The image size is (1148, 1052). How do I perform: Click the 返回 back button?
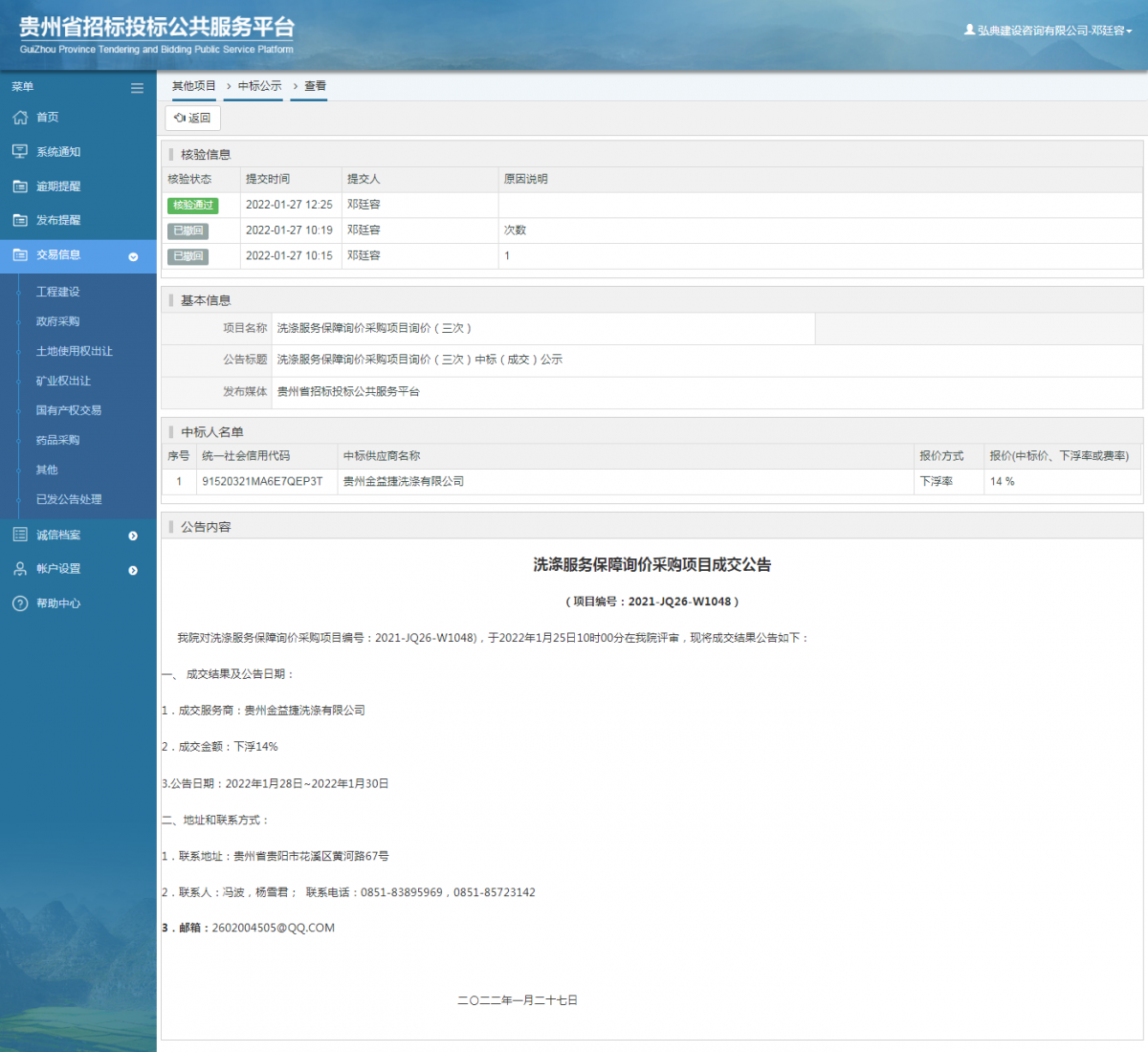point(193,119)
